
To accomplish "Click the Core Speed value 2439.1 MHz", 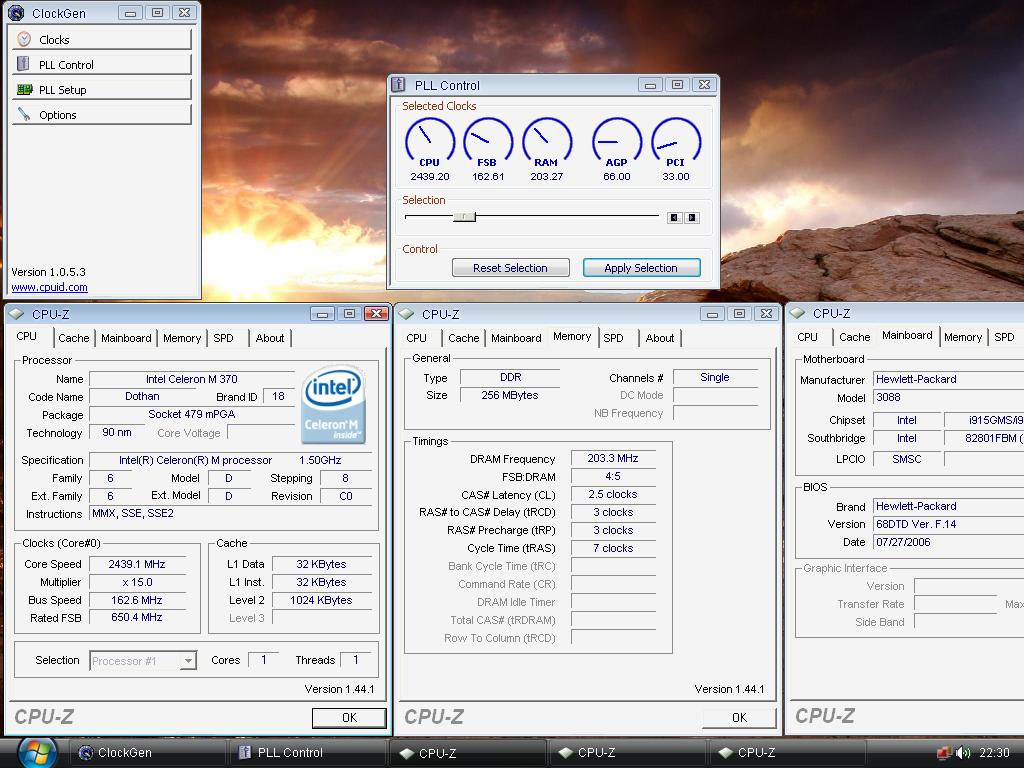I will 137,564.
